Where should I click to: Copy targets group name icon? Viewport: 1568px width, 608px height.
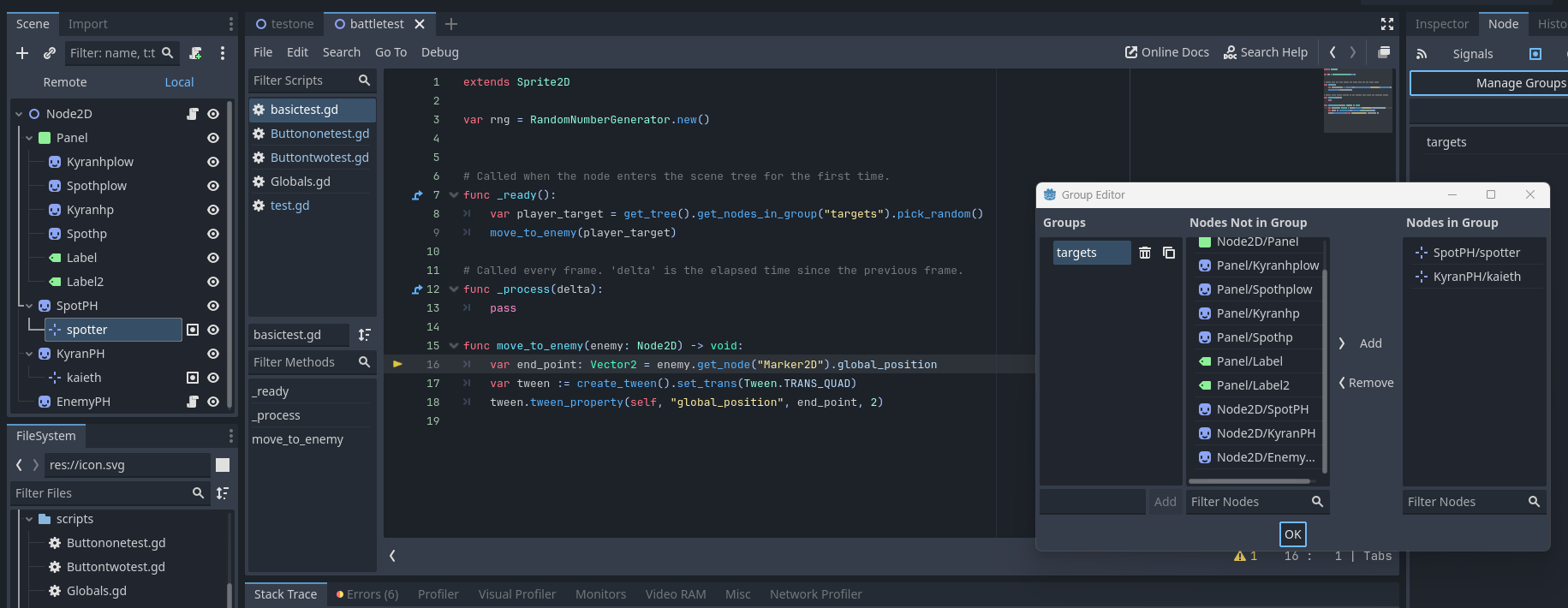click(1169, 253)
